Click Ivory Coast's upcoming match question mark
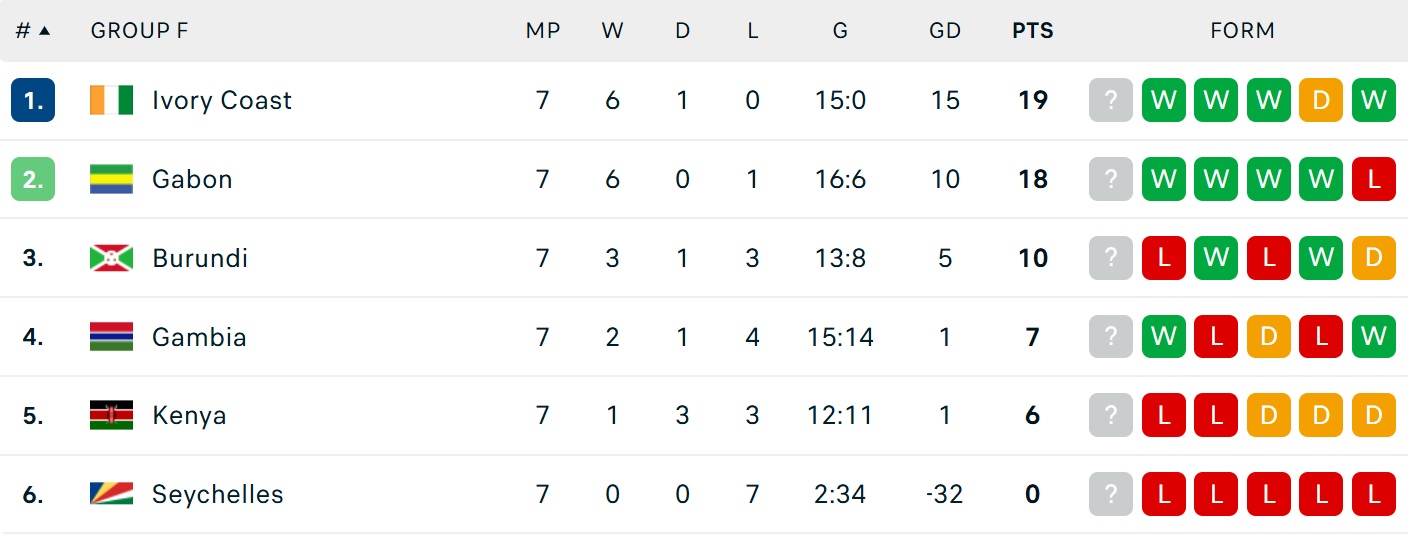 point(1110,100)
